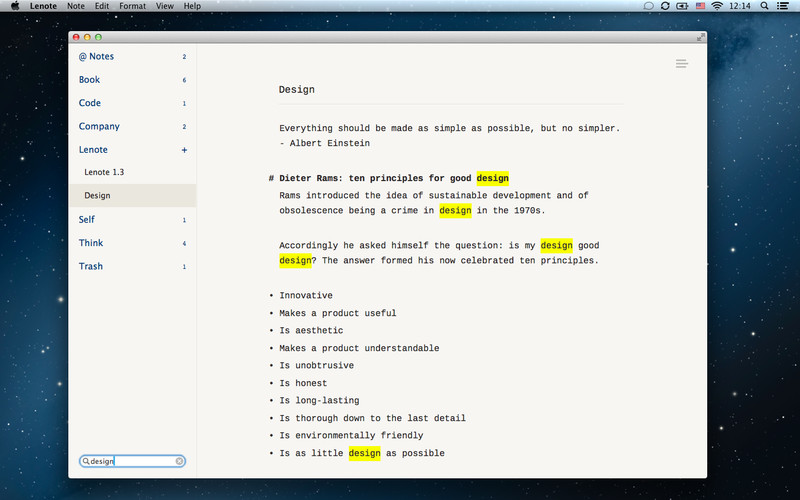Clear the search with the x icon
Screen dimensions: 800x500
click(179, 461)
